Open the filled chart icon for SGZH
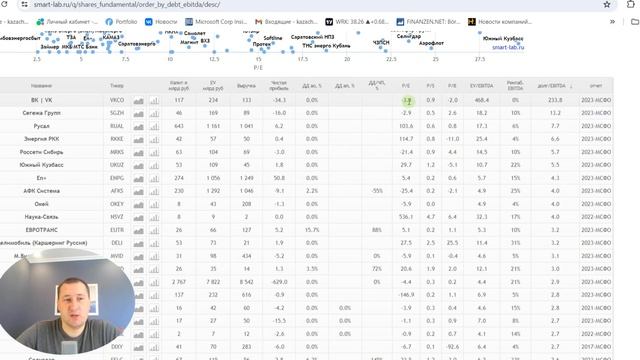Image resolution: width=640 pixels, height=360 pixels. (x=138, y=113)
